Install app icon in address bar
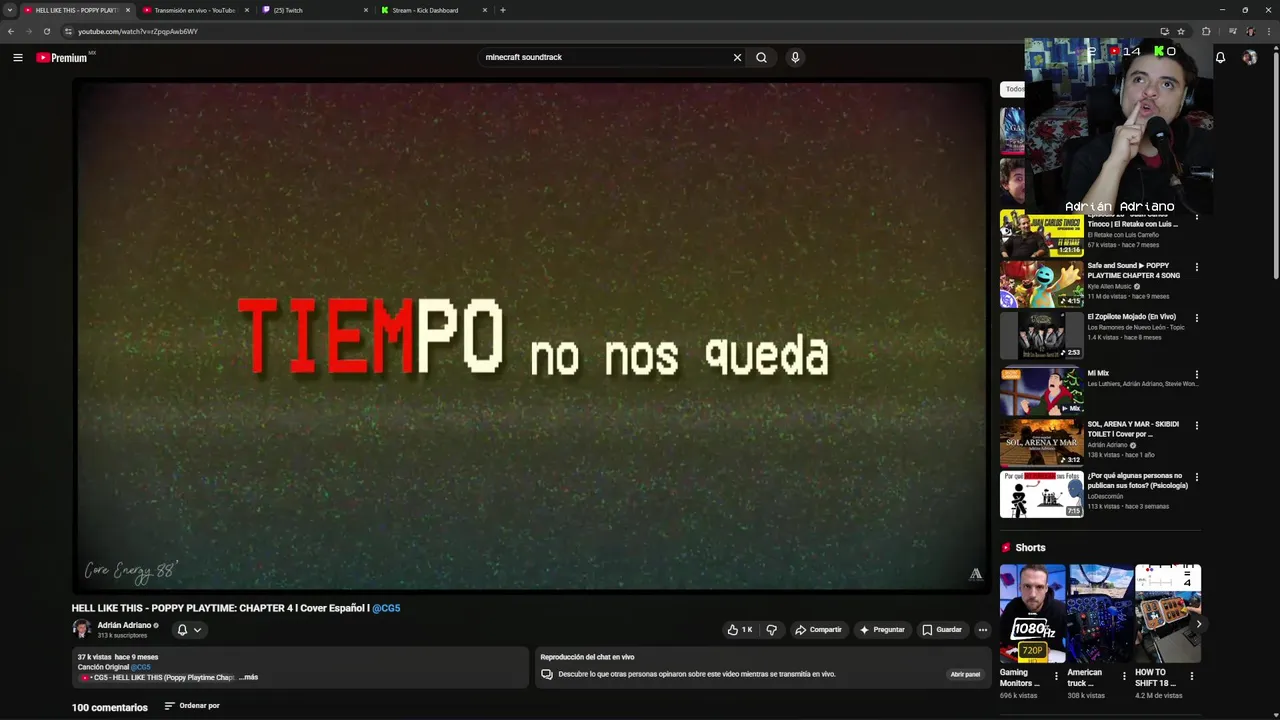 pyautogui.click(x=1164, y=31)
